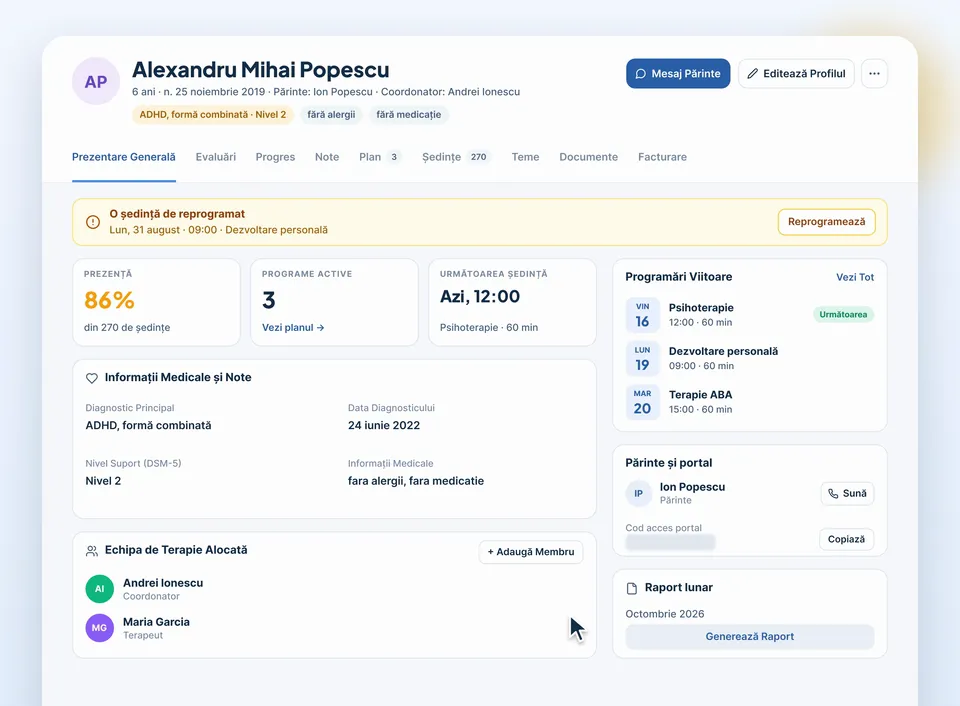Click the heart icon beside Informații Medicale
The width and height of the screenshot is (960, 706).
coord(92,378)
